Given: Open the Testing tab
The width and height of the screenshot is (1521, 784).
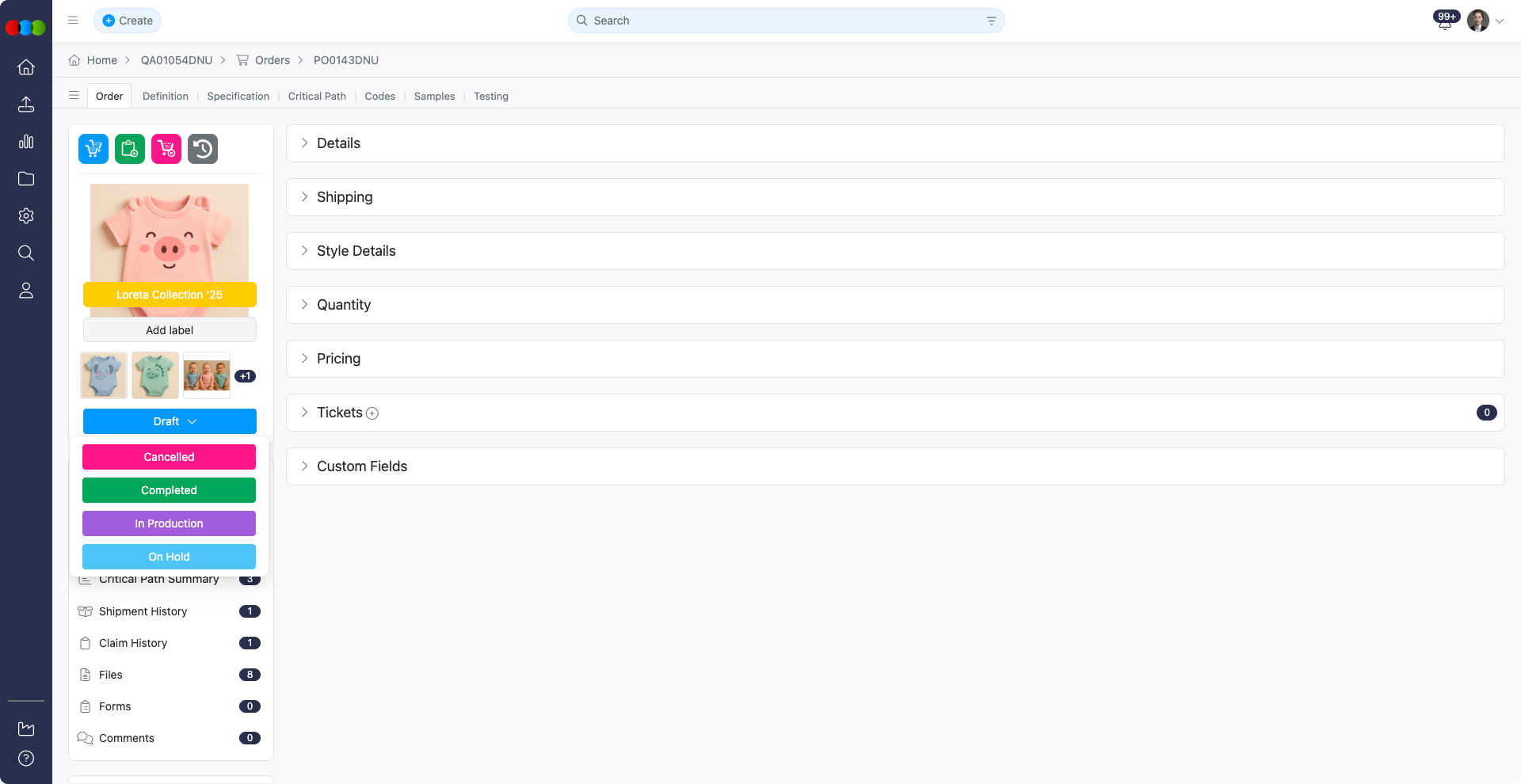Looking at the screenshot, I should click(490, 96).
